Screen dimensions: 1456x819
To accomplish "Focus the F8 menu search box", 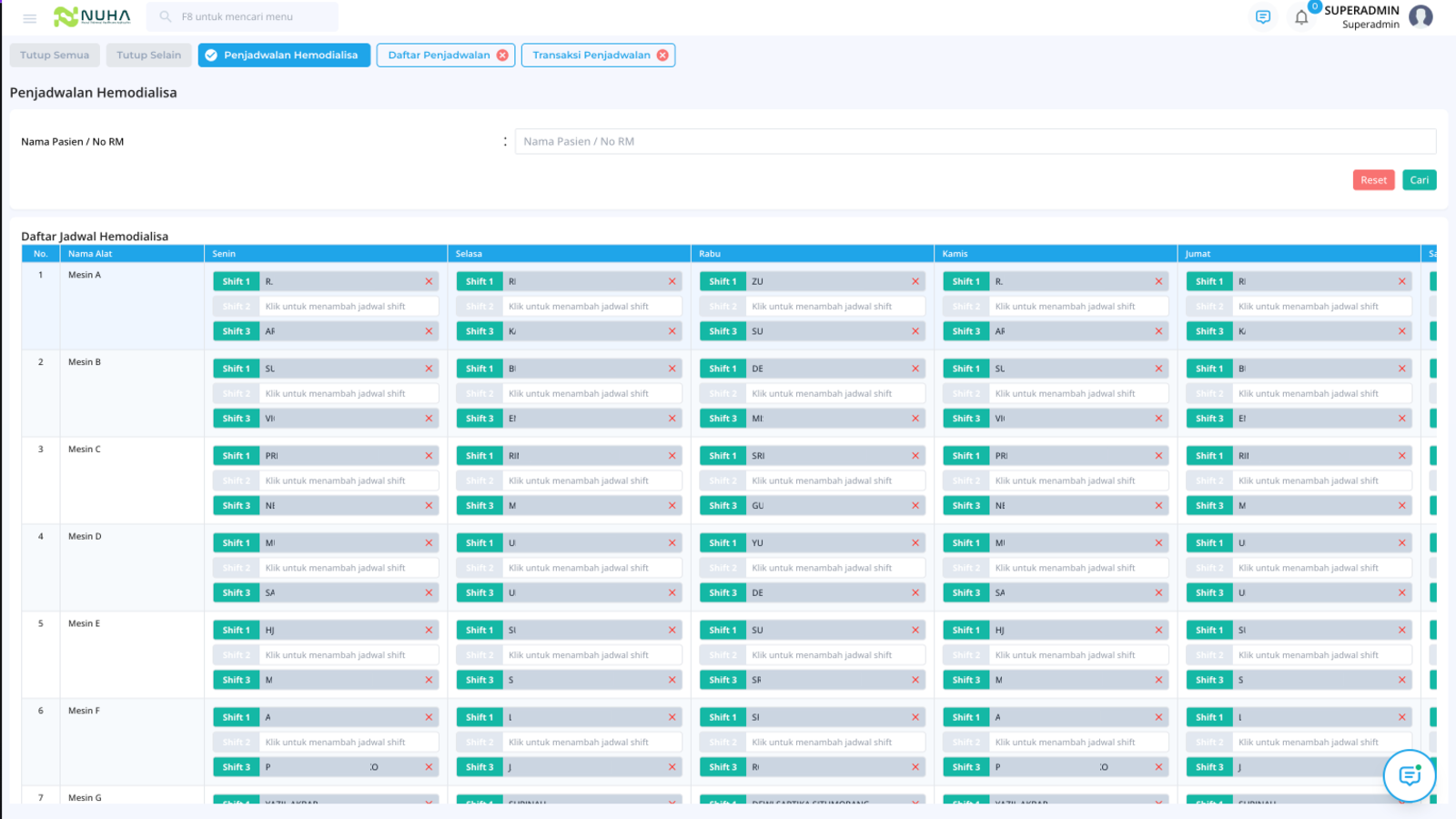I will coord(243,16).
